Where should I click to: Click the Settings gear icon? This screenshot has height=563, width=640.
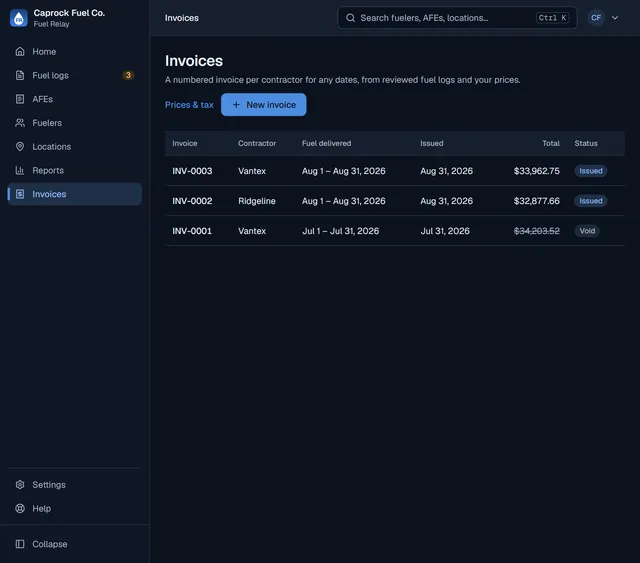[x=20, y=485]
